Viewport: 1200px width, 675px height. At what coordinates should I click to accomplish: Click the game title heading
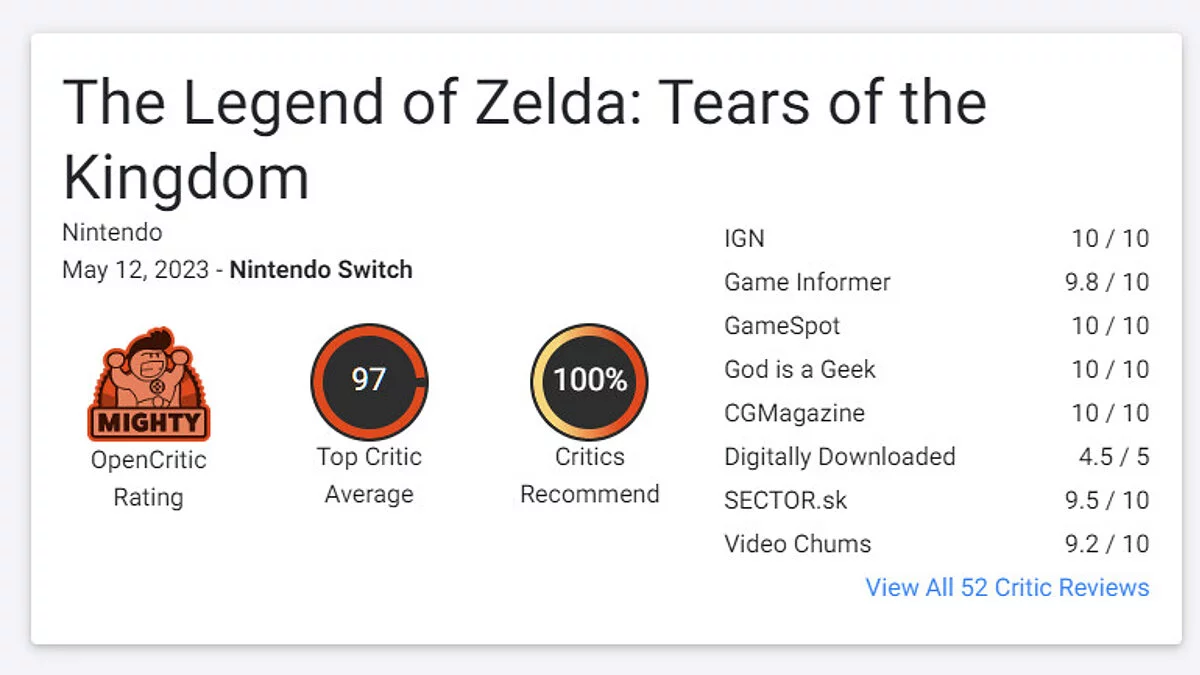point(523,140)
